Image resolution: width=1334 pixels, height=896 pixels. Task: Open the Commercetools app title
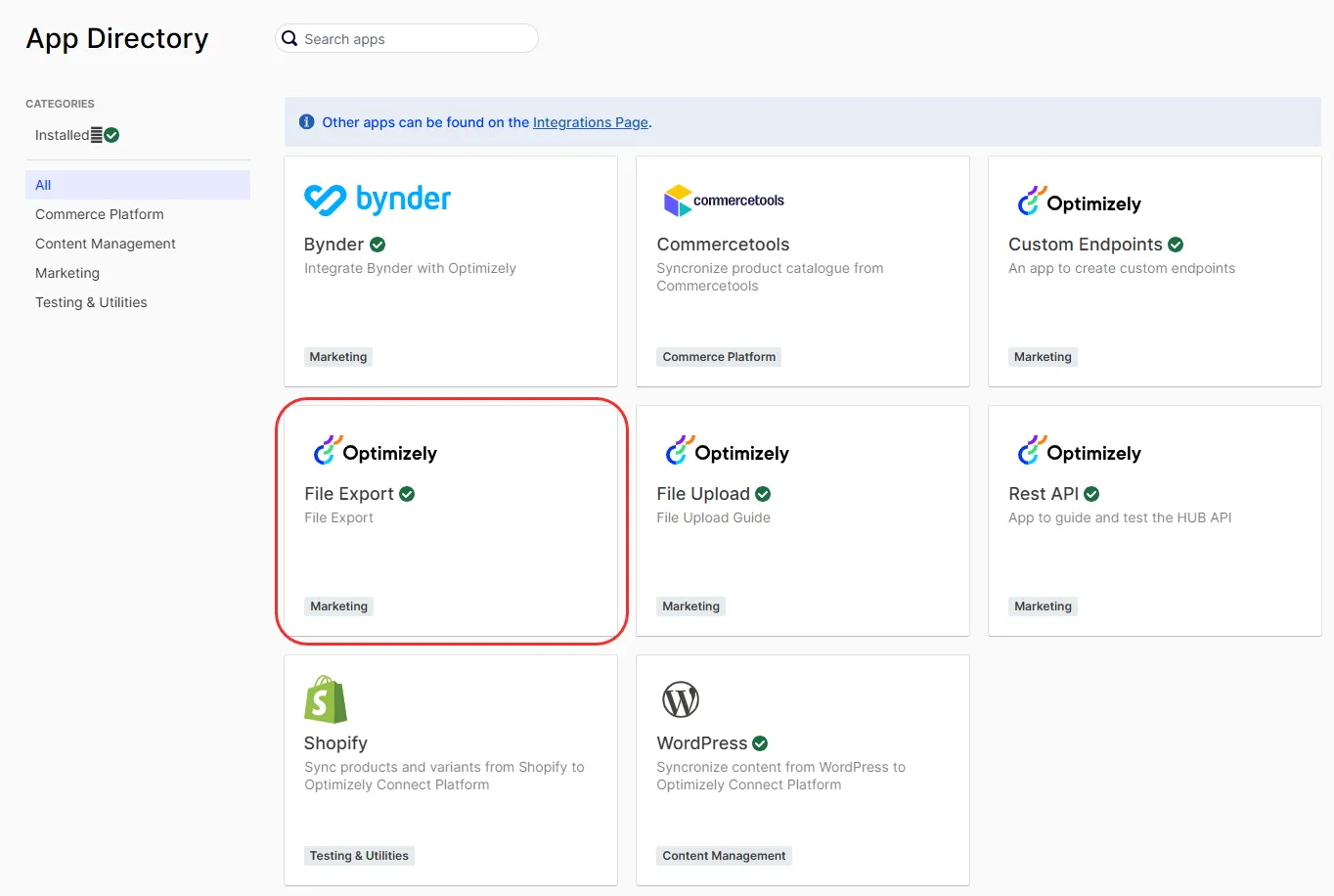coord(723,245)
